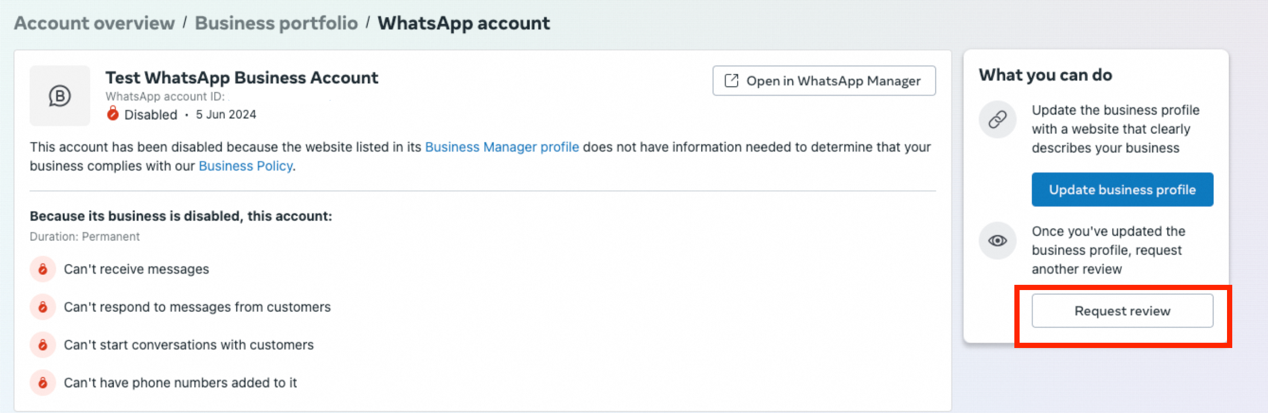1268x413 pixels.
Task: Click the What you can do heading
Action: pyautogui.click(x=1045, y=75)
